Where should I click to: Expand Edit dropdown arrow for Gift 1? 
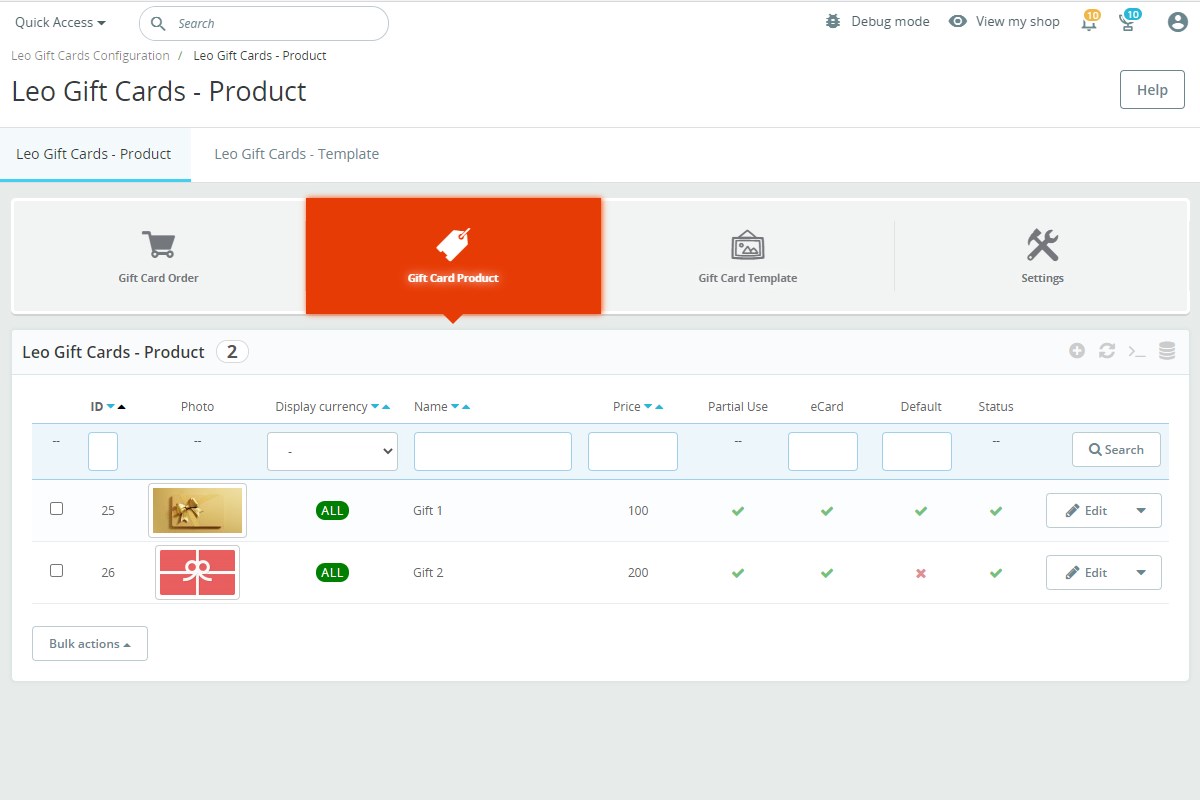click(x=1141, y=510)
